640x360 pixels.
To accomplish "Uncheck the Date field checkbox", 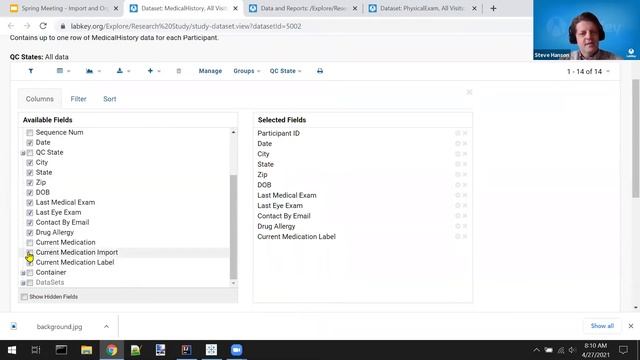I will pos(30,143).
